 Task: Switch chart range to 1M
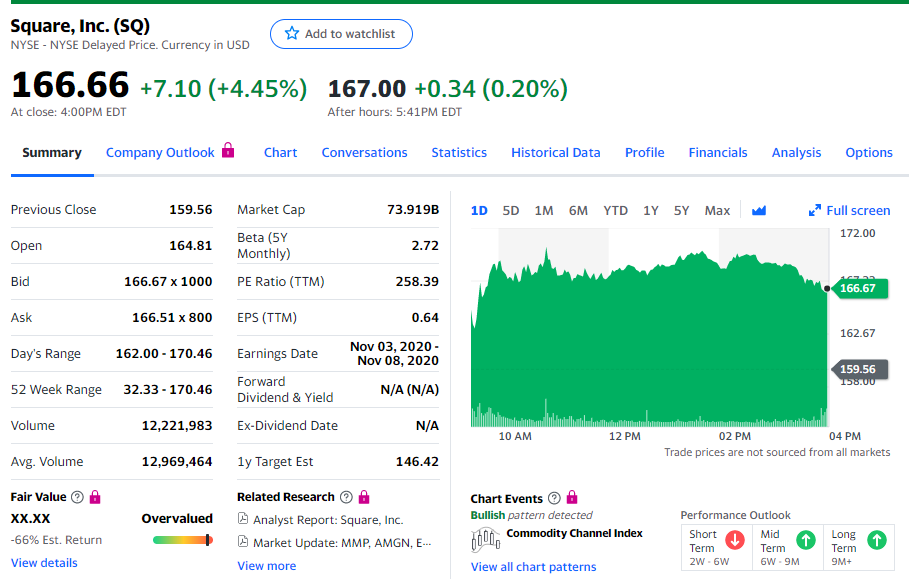click(x=544, y=211)
